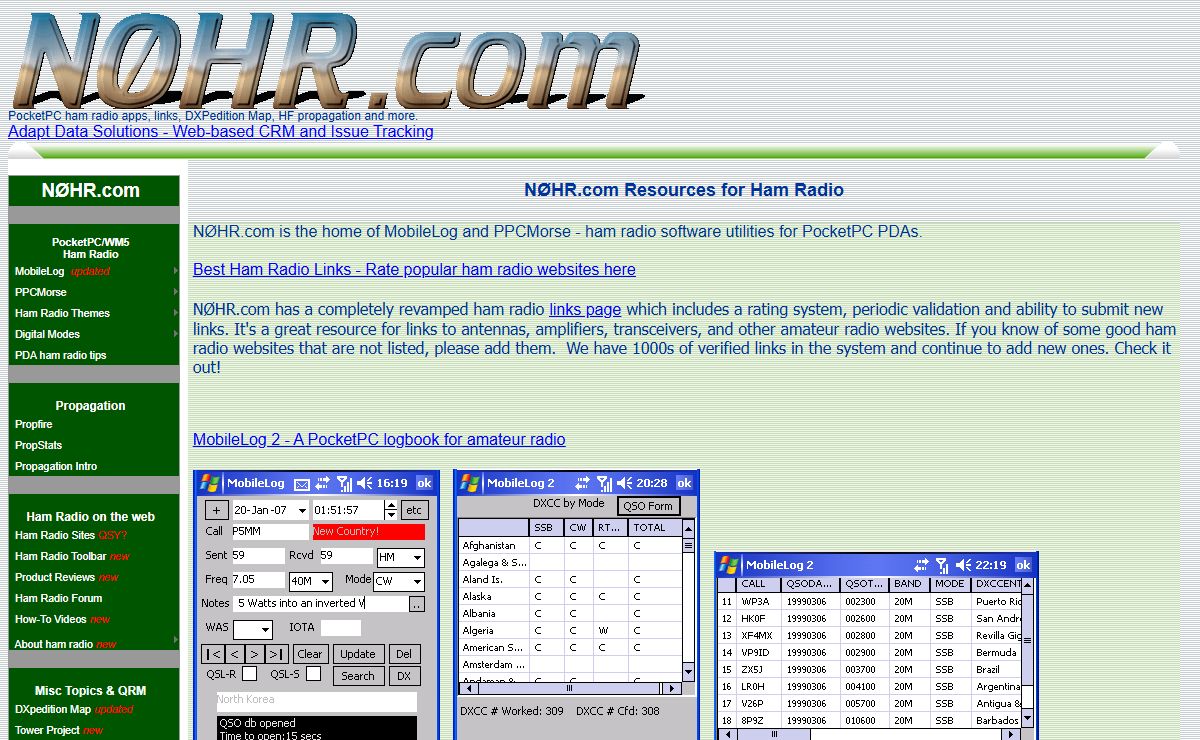Click the DX button in MobileLog
1200x740 pixels.
pyautogui.click(x=404, y=676)
